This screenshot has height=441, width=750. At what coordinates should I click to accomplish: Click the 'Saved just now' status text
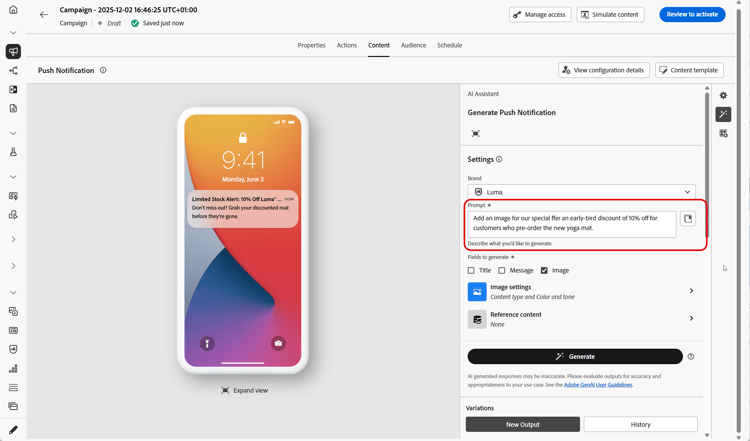(x=163, y=23)
